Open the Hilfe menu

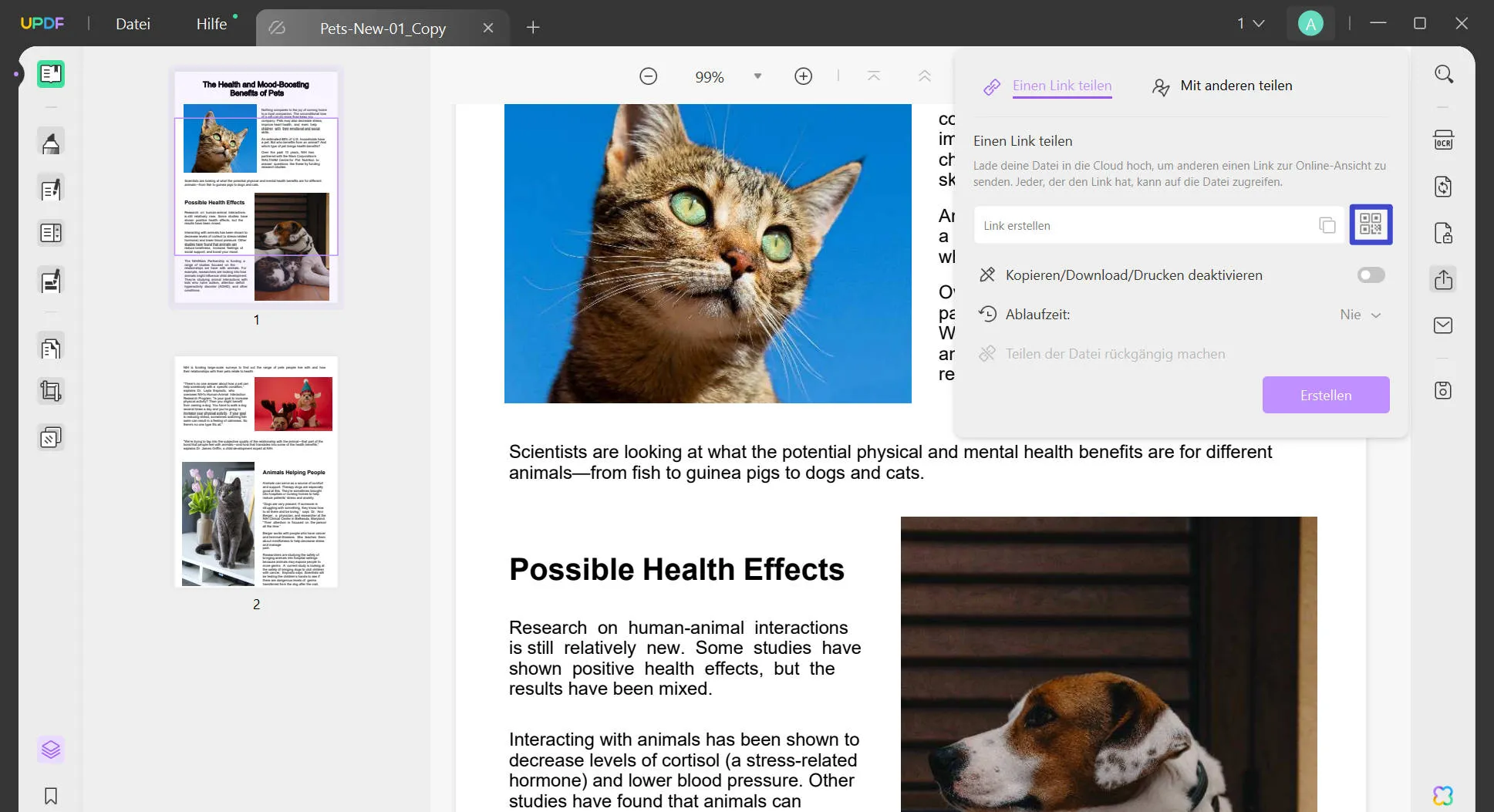pos(211,24)
